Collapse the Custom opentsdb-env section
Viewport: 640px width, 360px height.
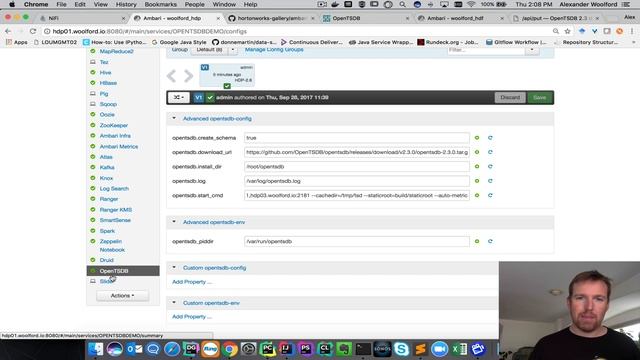[174, 303]
